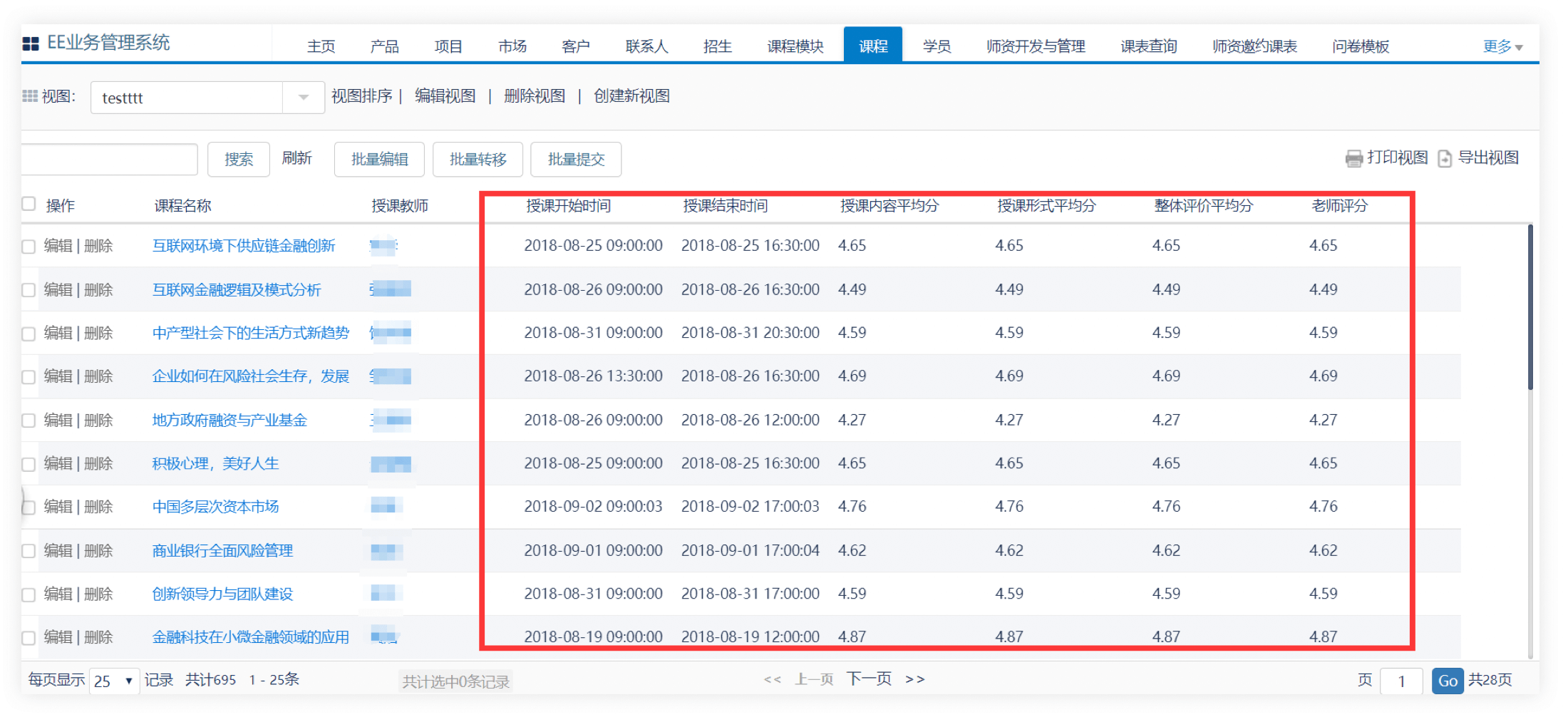1568x727 pixels.
Task: Open the 每页显示 25 records dropdown
Action: click(x=115, y=681)
